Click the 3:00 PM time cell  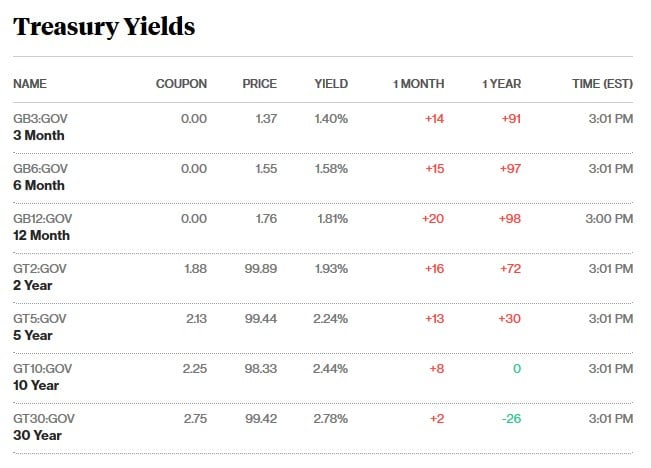click(611, 219)
